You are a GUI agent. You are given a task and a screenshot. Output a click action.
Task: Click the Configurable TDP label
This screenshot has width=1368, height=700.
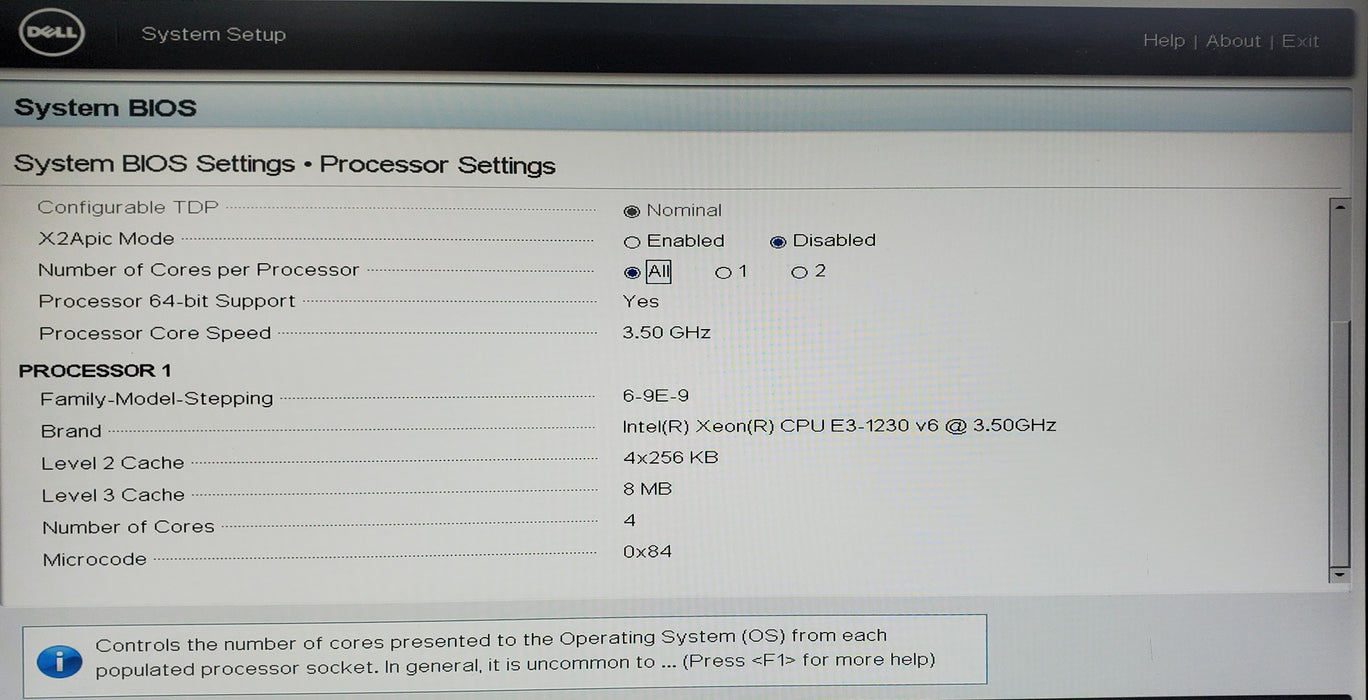pyautogui.click(x=128, y=208)
